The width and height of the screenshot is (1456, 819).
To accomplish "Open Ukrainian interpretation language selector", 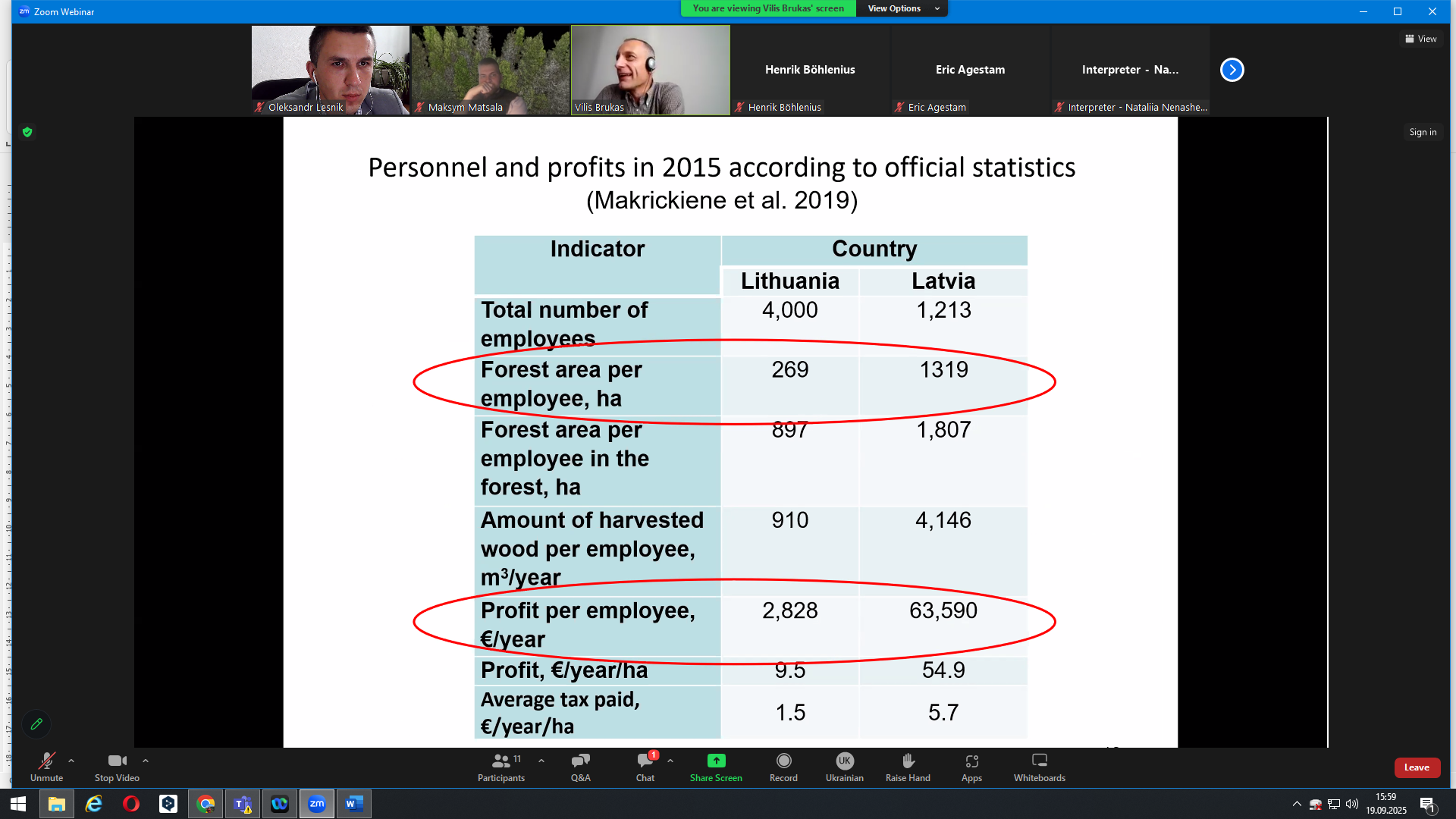I will click(x=844, y=767).
